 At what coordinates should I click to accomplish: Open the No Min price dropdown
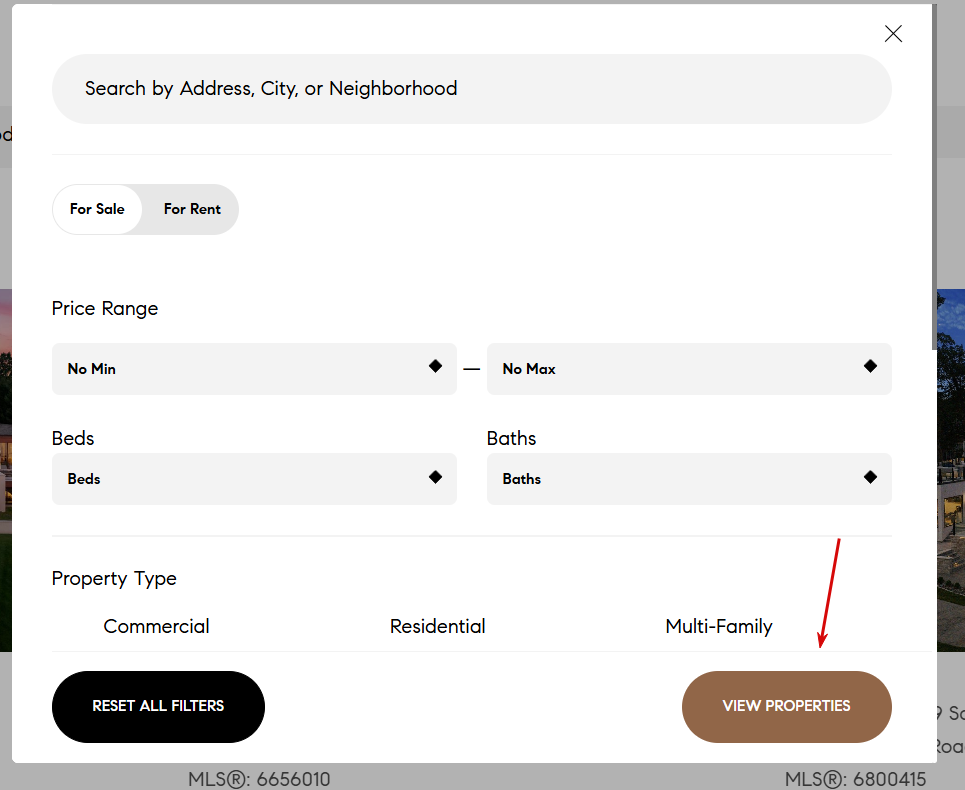click(x=254, y=369)
